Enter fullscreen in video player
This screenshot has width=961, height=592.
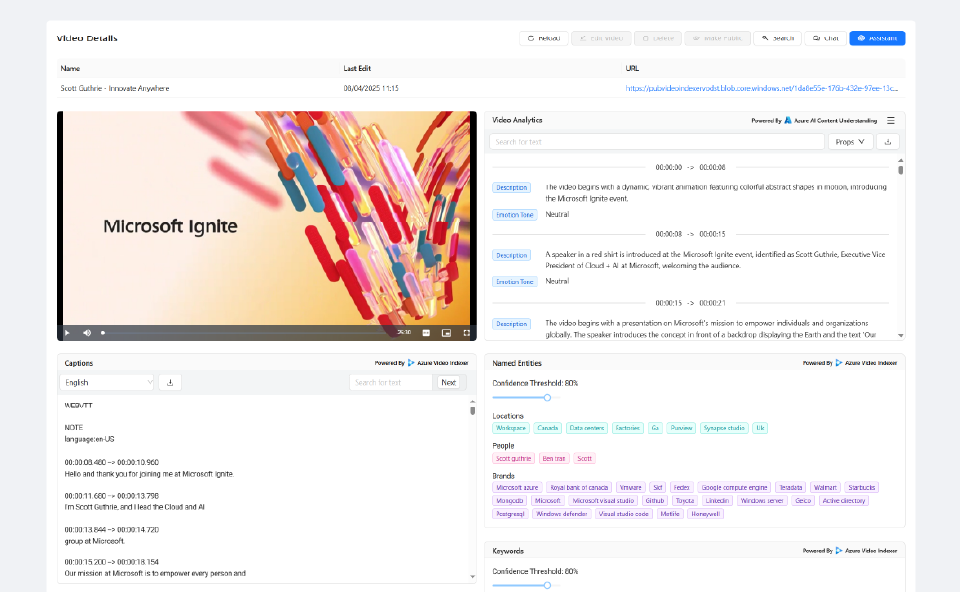point(466,333)
